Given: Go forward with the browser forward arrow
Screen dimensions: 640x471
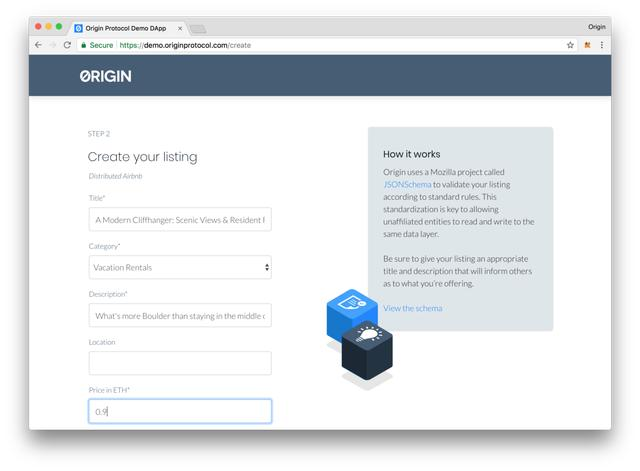Looking at the screenshot, I should [x=53, y=45].
